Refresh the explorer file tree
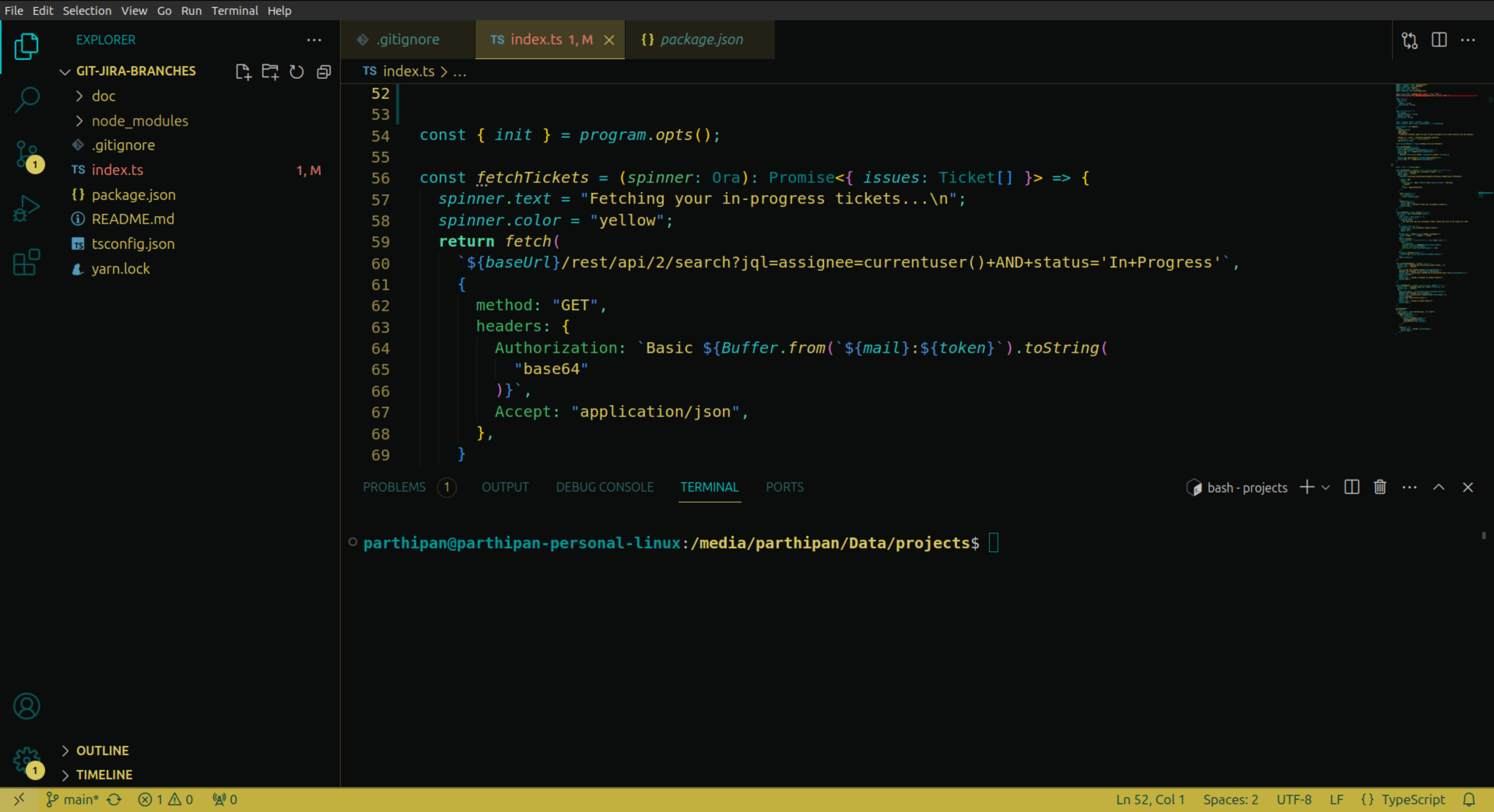The height and width of the screenshot is (812, 1494). (296, 71)
